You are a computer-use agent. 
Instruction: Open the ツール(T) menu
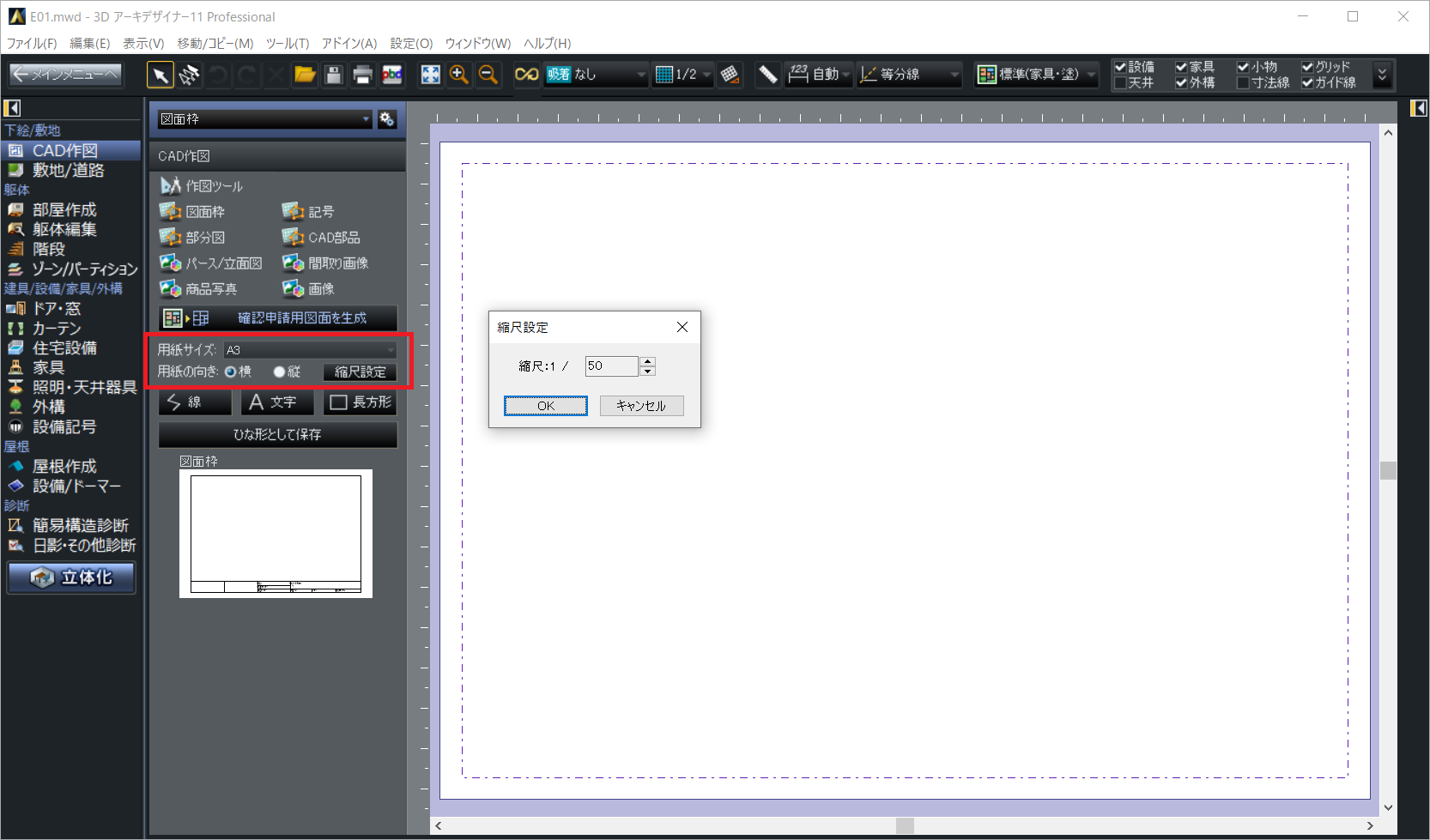tap(287, 43)
